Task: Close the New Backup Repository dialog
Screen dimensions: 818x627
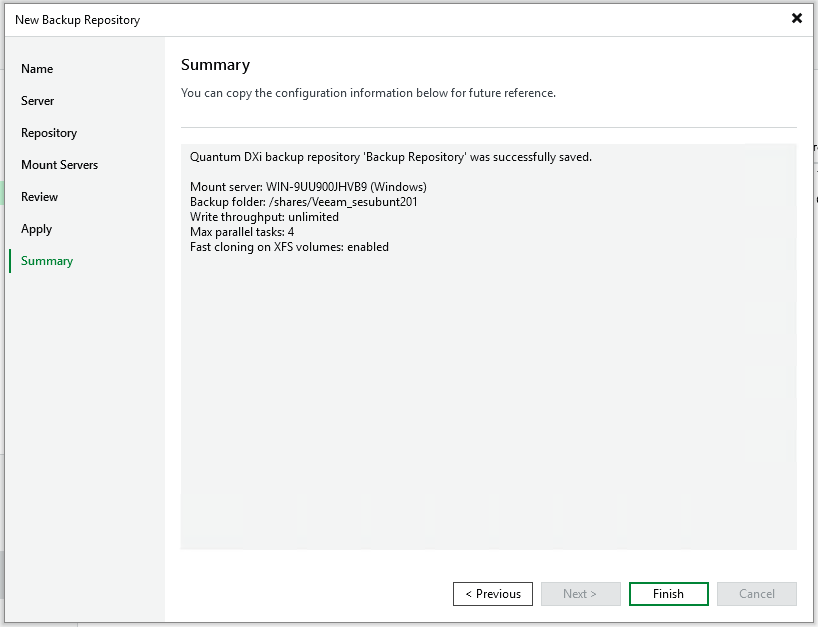Action: tap(796, 18)
